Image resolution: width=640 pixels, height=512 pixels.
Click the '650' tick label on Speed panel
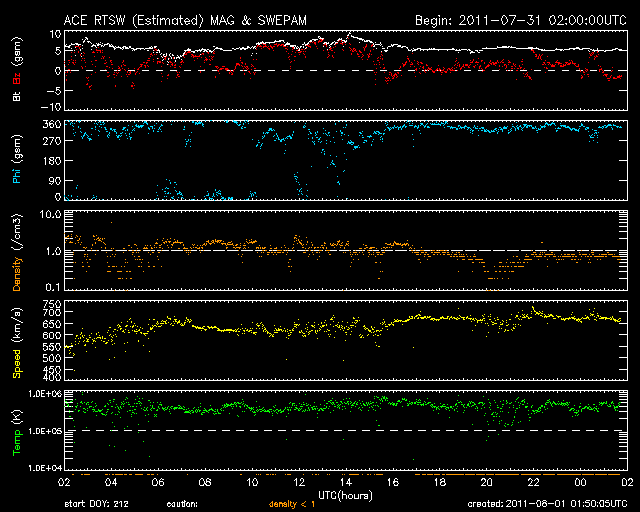[x=52, y=324]
